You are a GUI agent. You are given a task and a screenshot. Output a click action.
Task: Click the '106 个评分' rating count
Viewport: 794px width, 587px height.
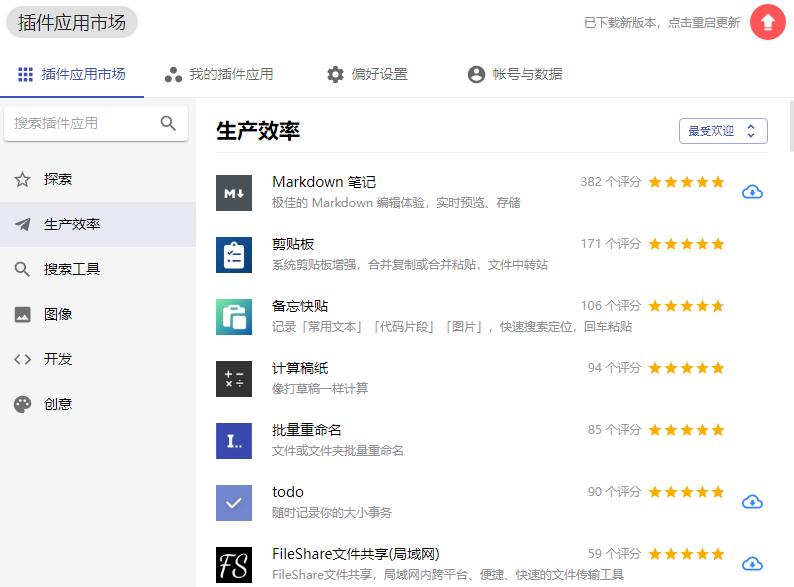[x=611, y=306]
